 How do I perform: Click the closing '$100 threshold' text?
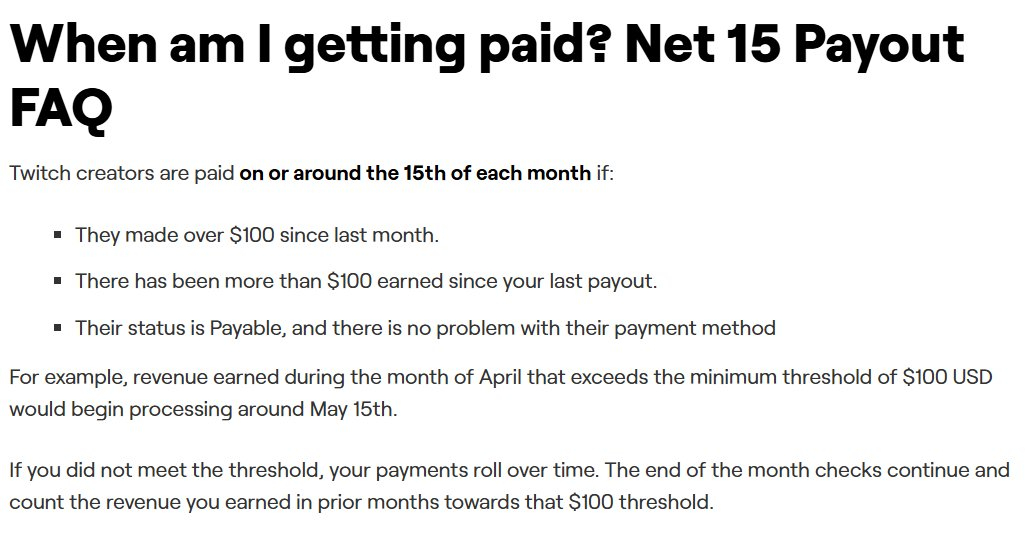(x=640, y=503)
